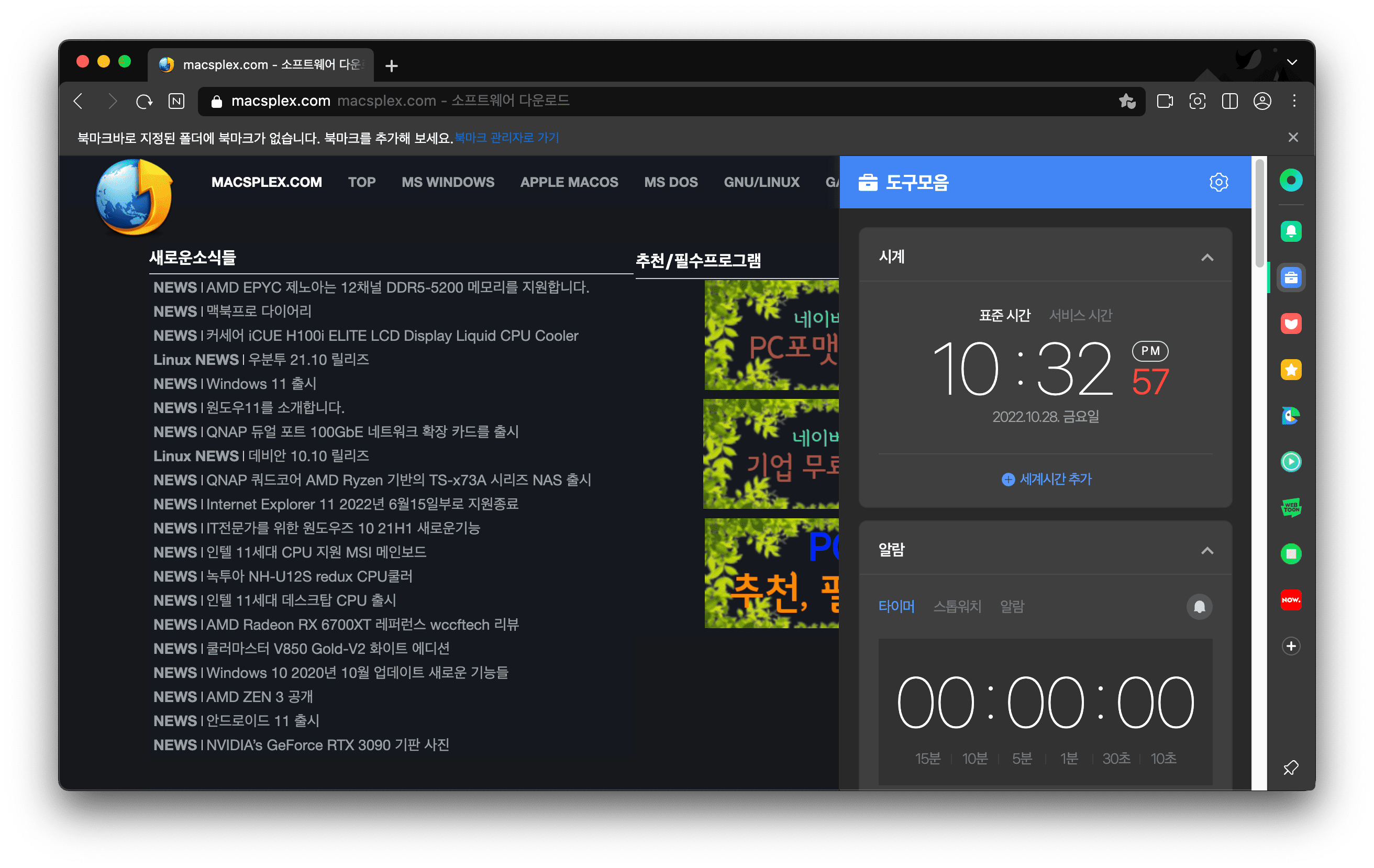Add 30초 to the timer
This screenshot has height=868, width=1374.
(x=1116, y=758)
